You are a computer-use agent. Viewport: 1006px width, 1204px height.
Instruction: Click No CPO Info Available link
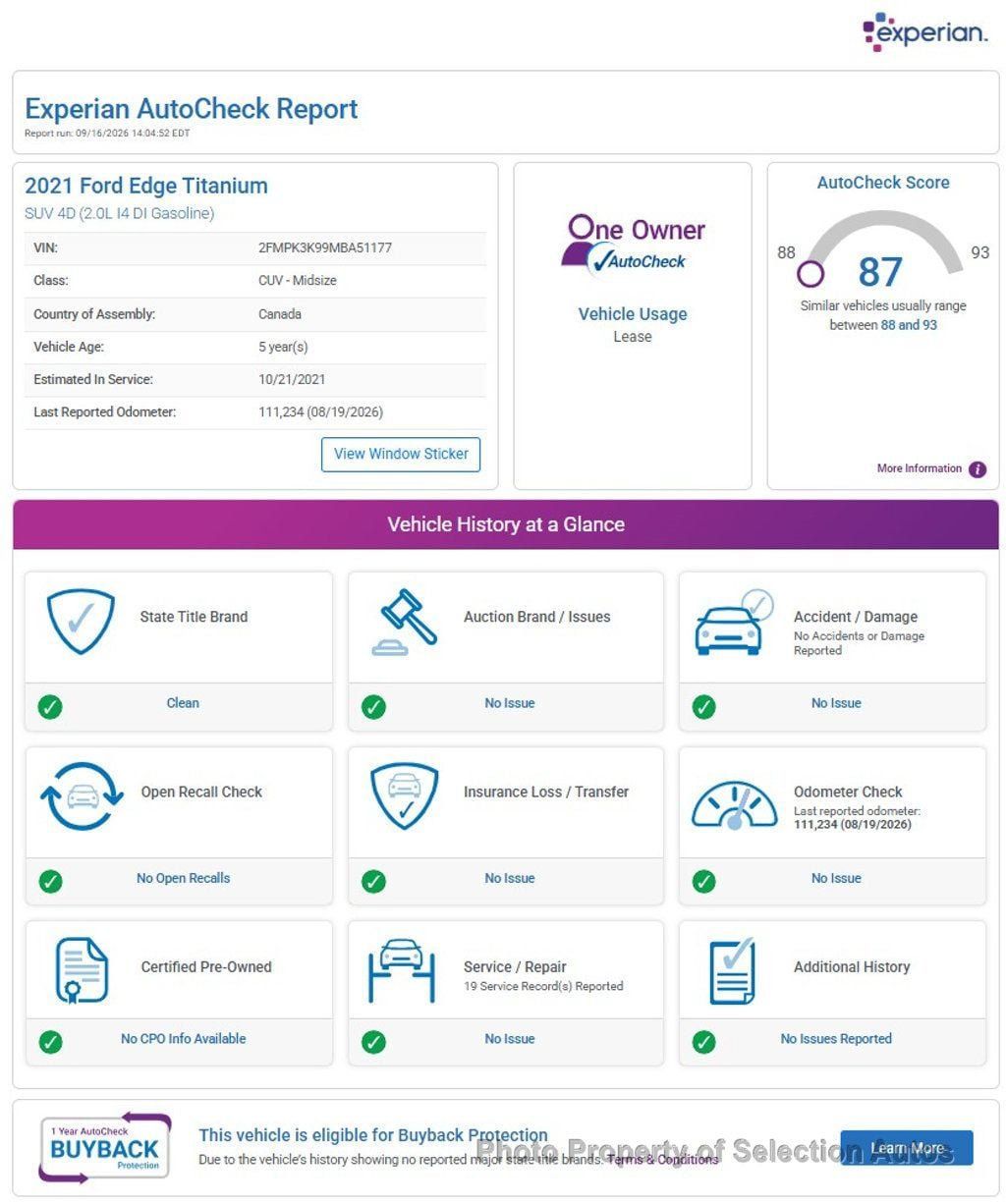point(183,1038)
